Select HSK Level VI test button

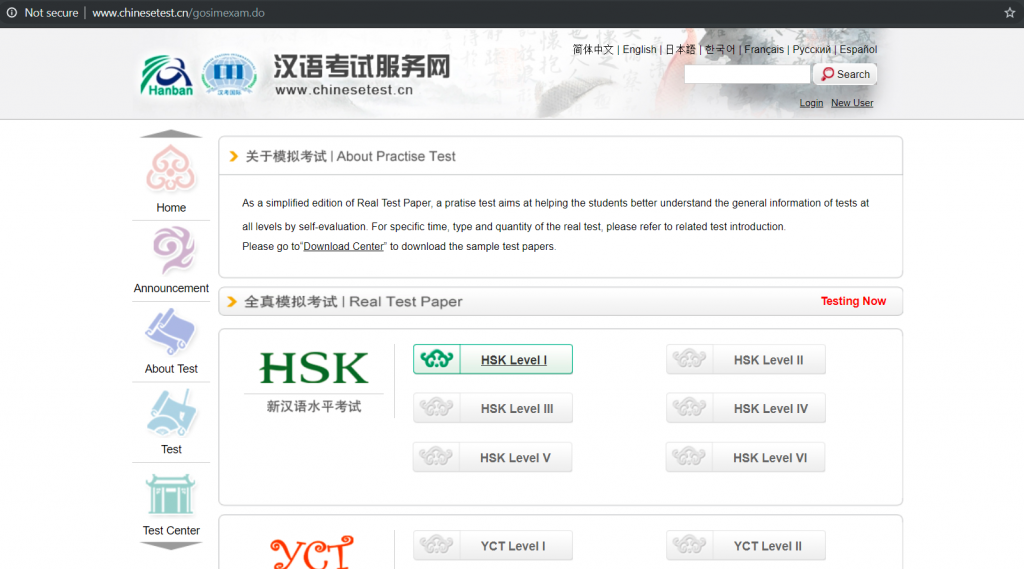coord(746,457)
